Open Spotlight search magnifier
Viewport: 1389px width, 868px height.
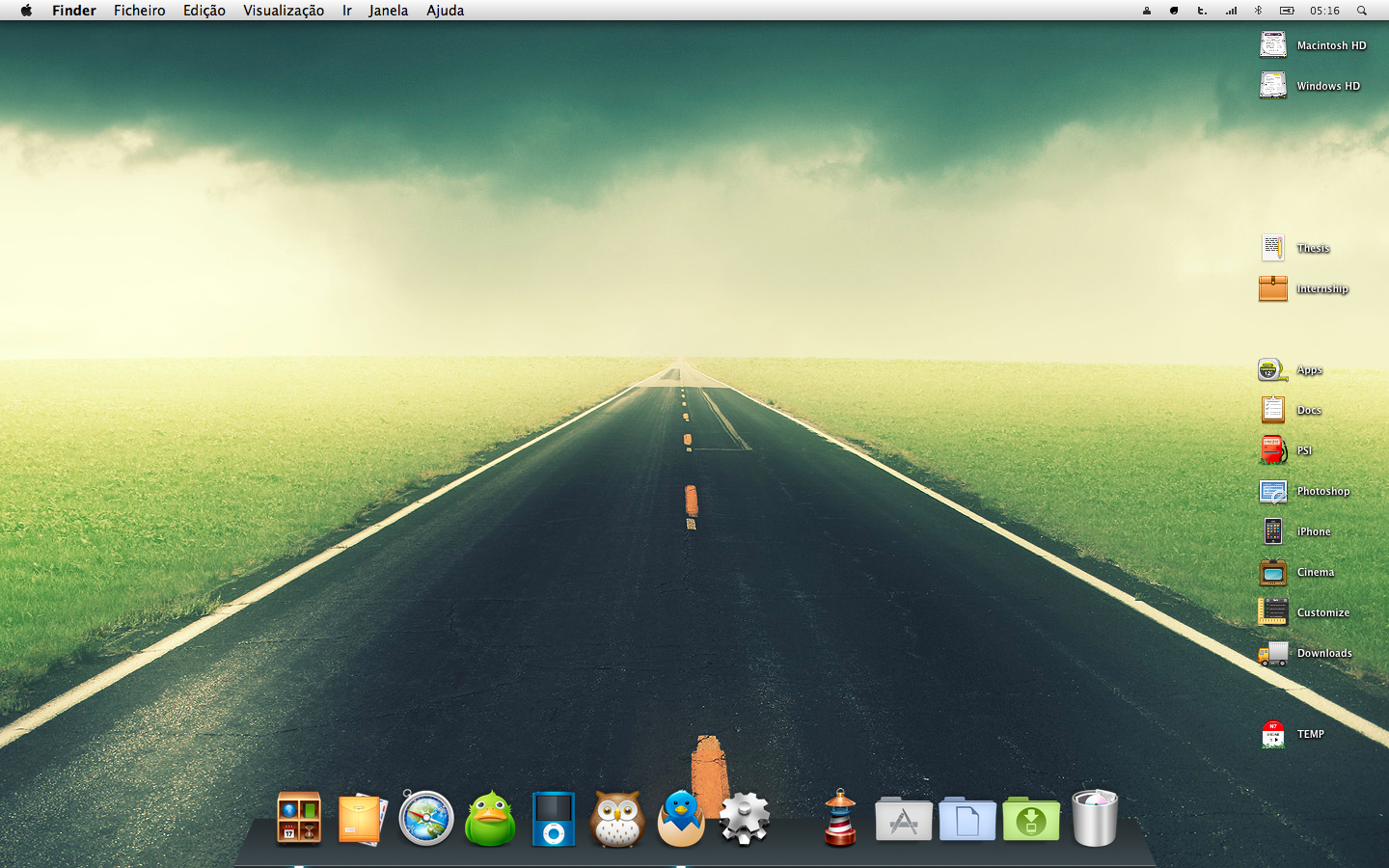[x=1362, y=11]
